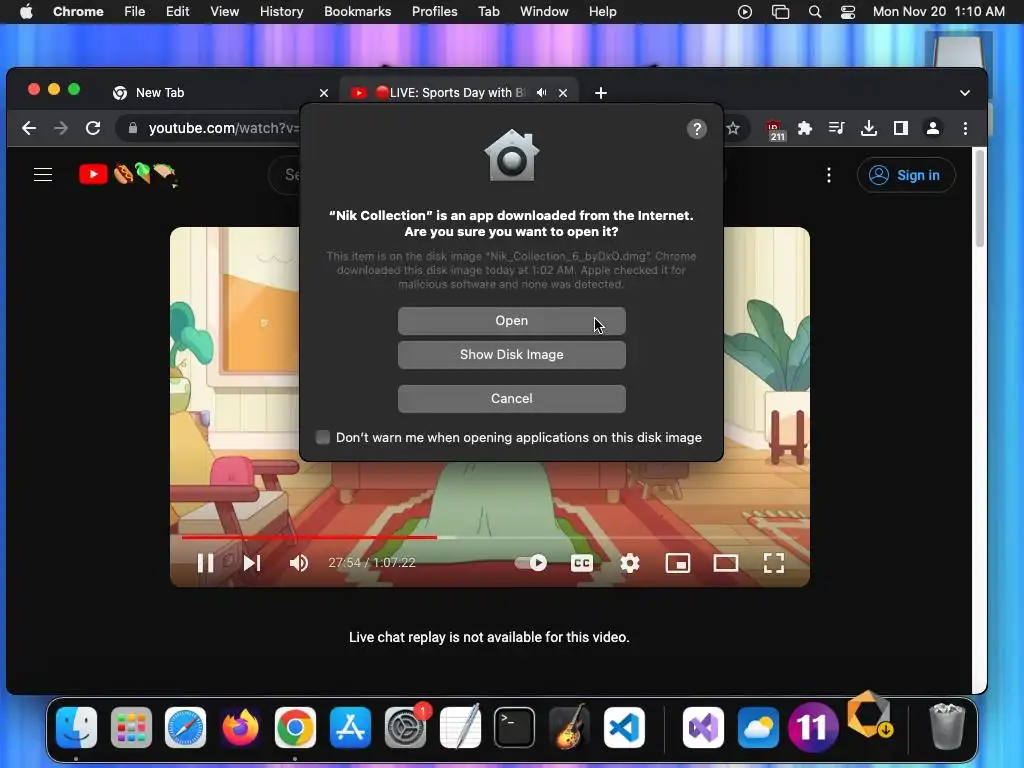Open Chrome media controls icon
1024x768 pixels.
tap(837, 128)
